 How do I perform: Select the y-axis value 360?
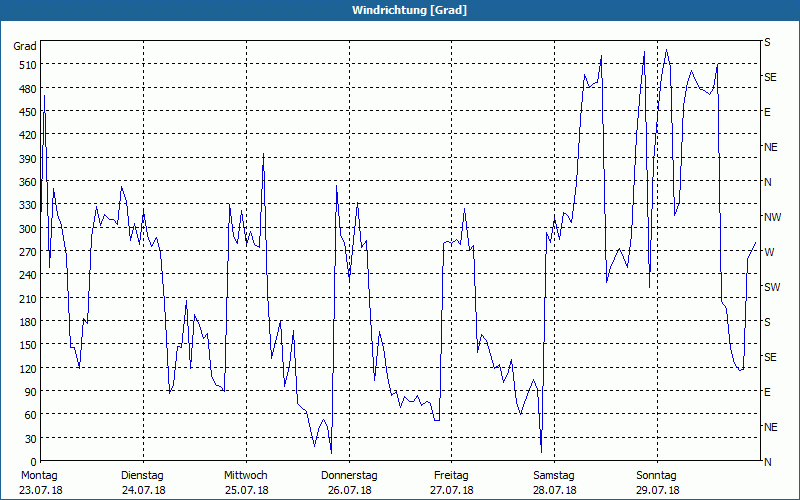(28, 182)
